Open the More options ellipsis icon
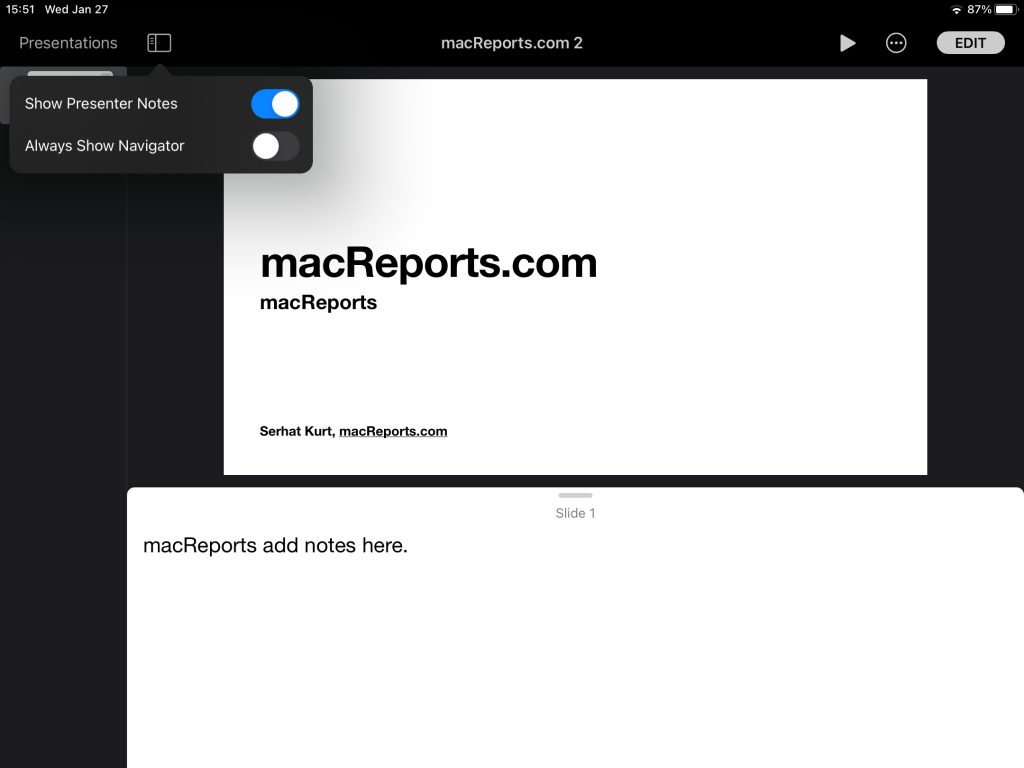1024x768 pixels. [895, 42]
